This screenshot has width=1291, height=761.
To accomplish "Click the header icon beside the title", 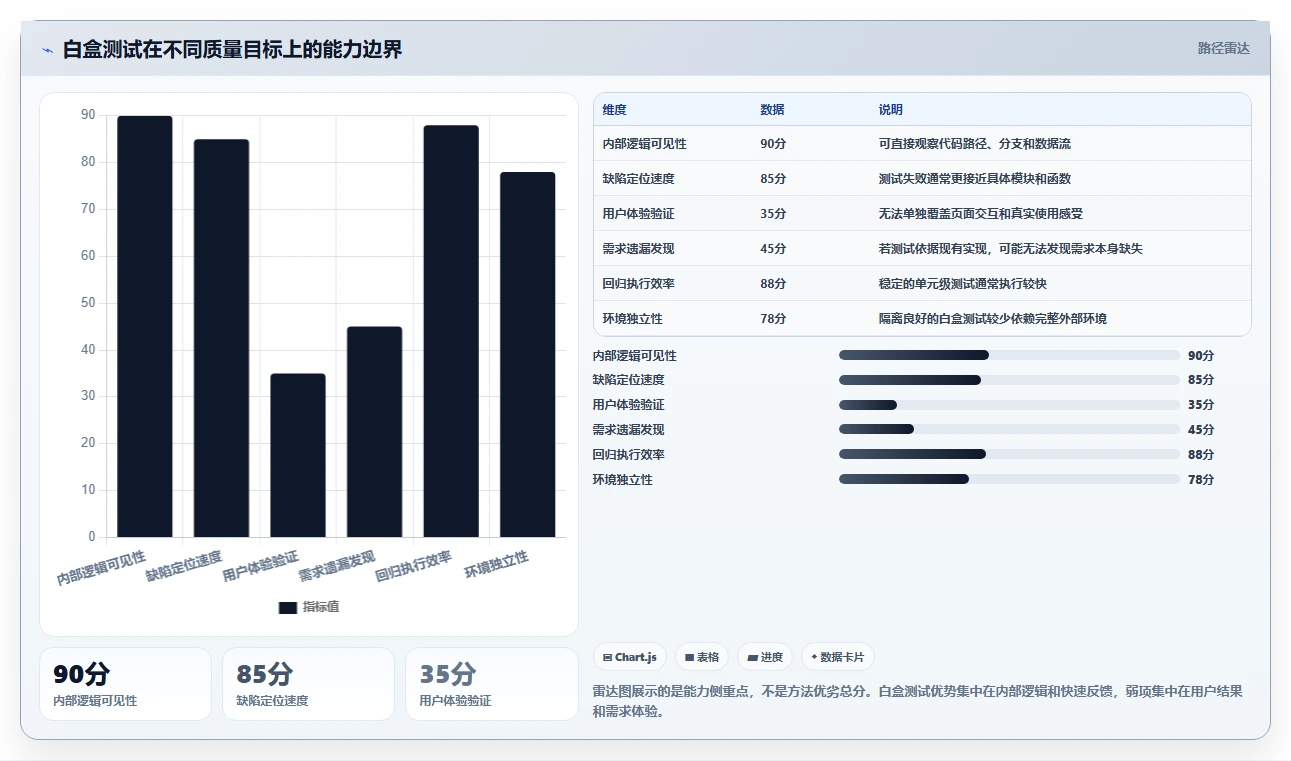I will pyautogui.click(x=47, y=50).
